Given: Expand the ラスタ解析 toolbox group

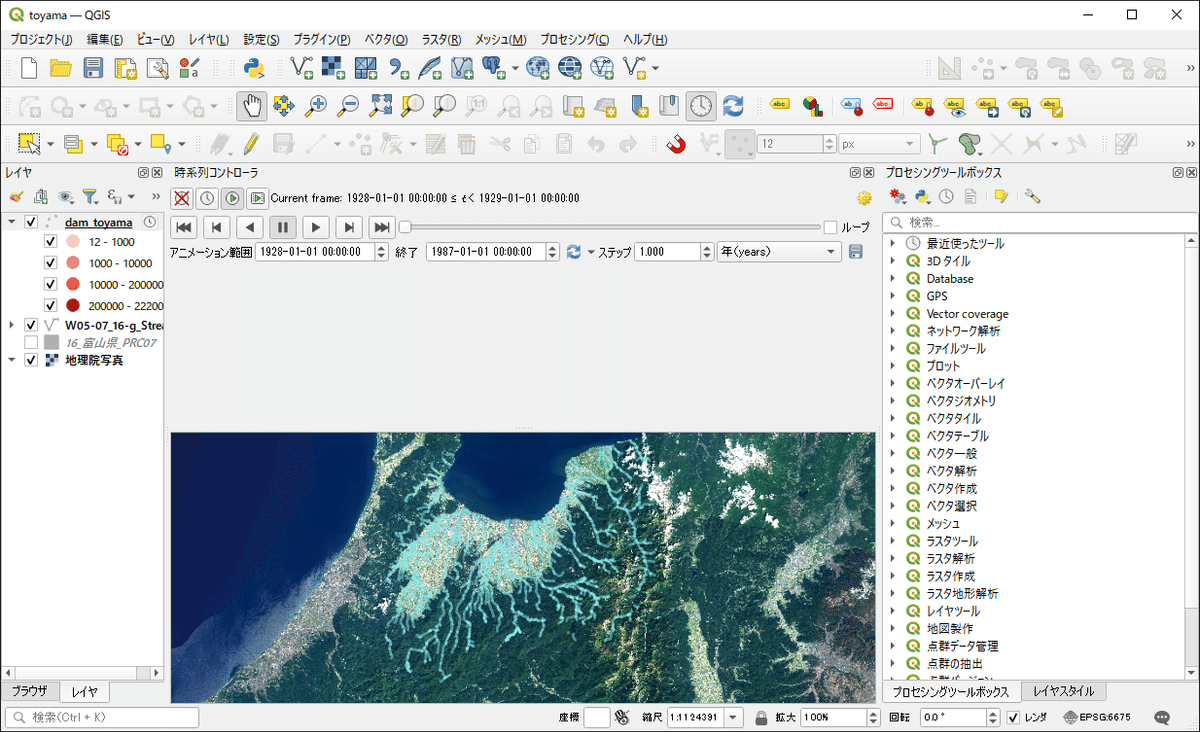Looking at the screenshot, I should point(891,558).
